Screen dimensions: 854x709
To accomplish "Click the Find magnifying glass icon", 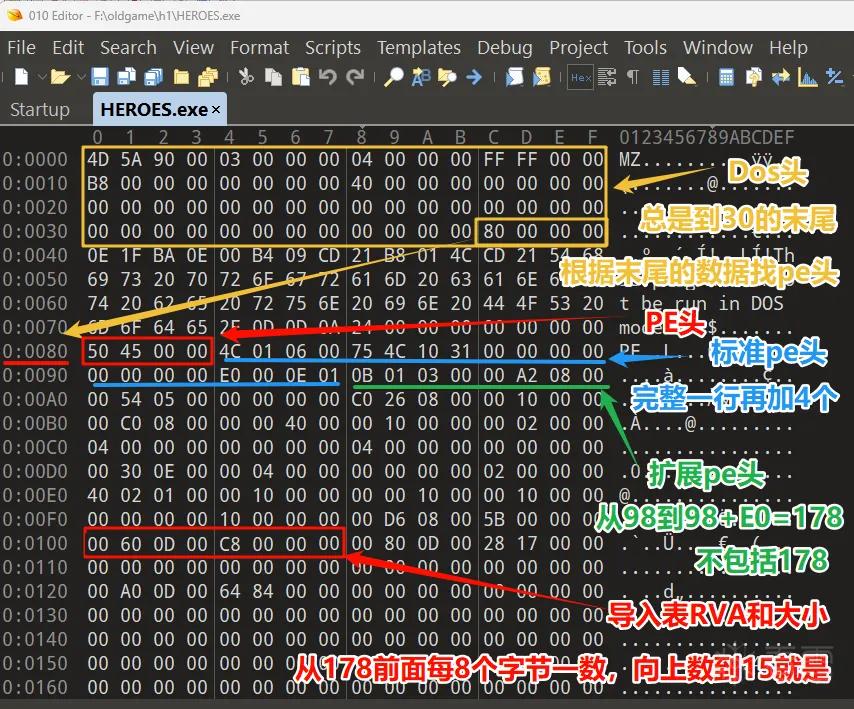I will (393, 77).
